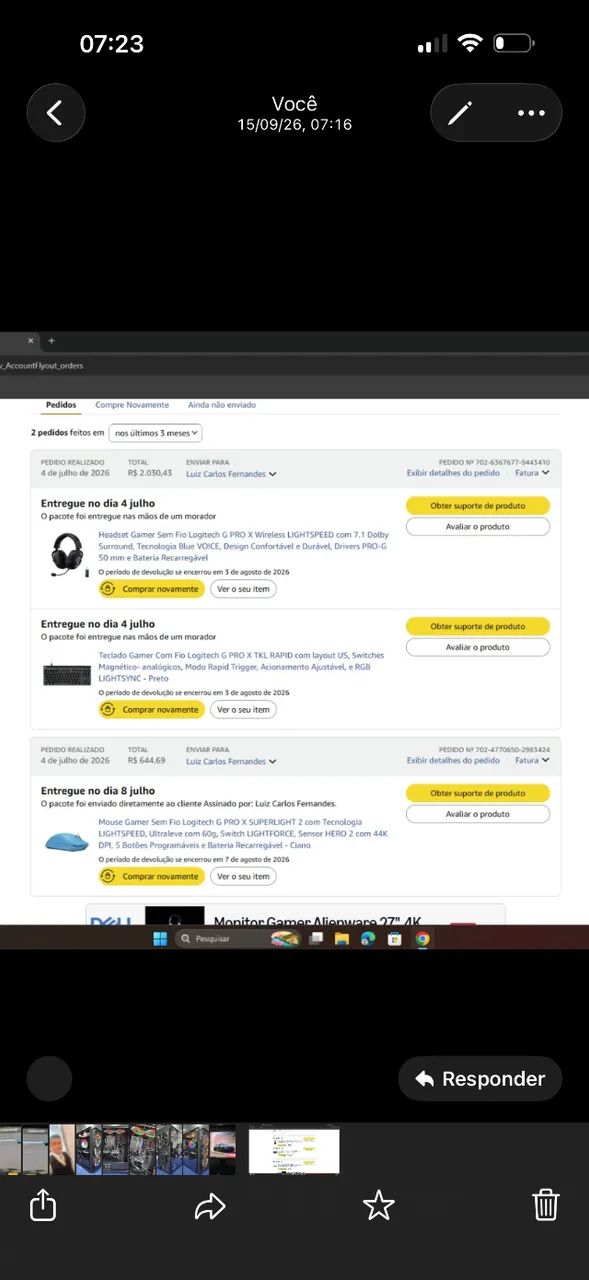Click the 'Entregue no dia 8 julho' heading
The image size is (589, 1280).
coord(98,791)
